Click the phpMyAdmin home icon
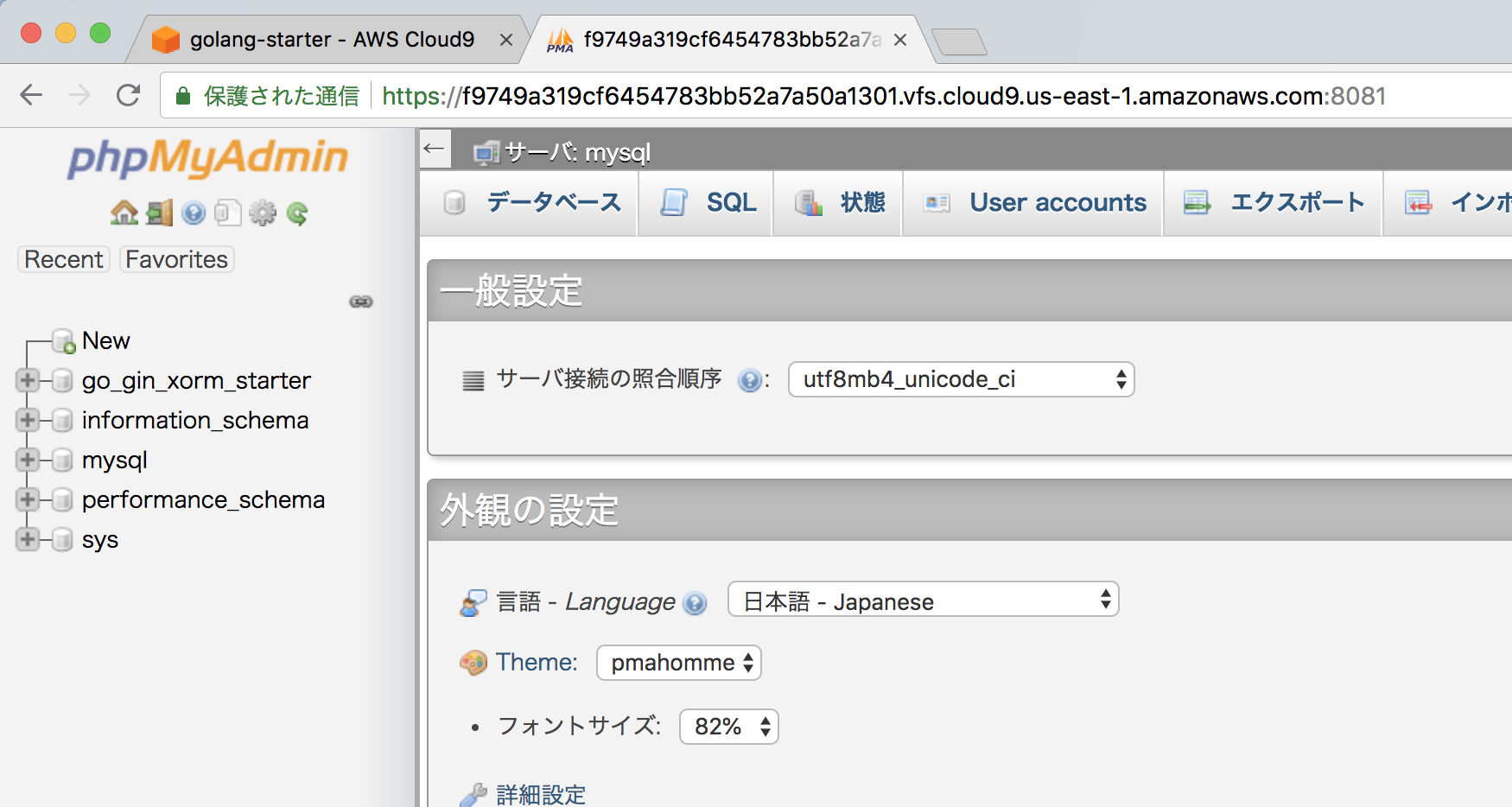The height and width of the screenshot is (807, 1512). pos(124,213)
